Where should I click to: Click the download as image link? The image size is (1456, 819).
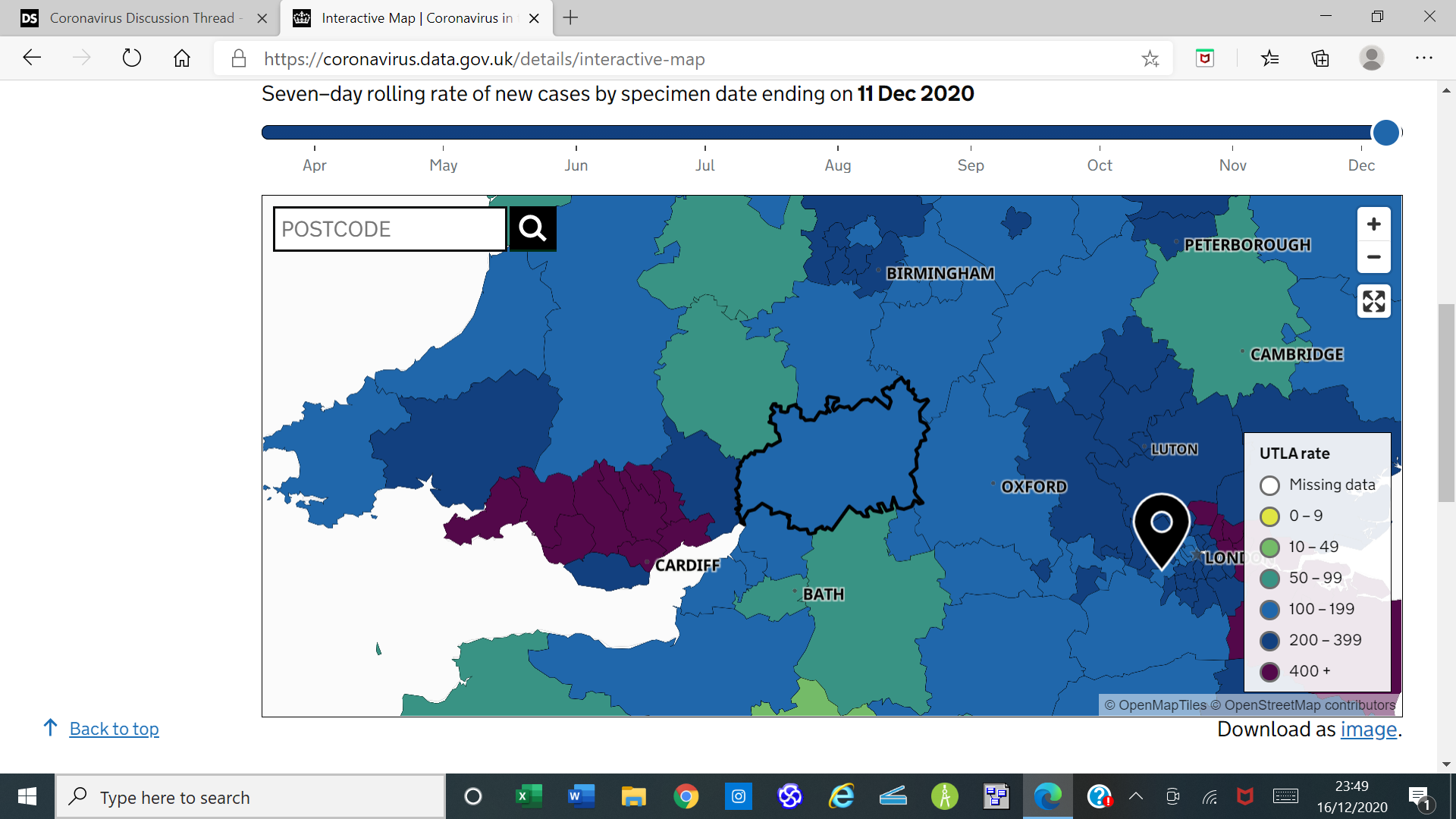(x=1368, y=730)
